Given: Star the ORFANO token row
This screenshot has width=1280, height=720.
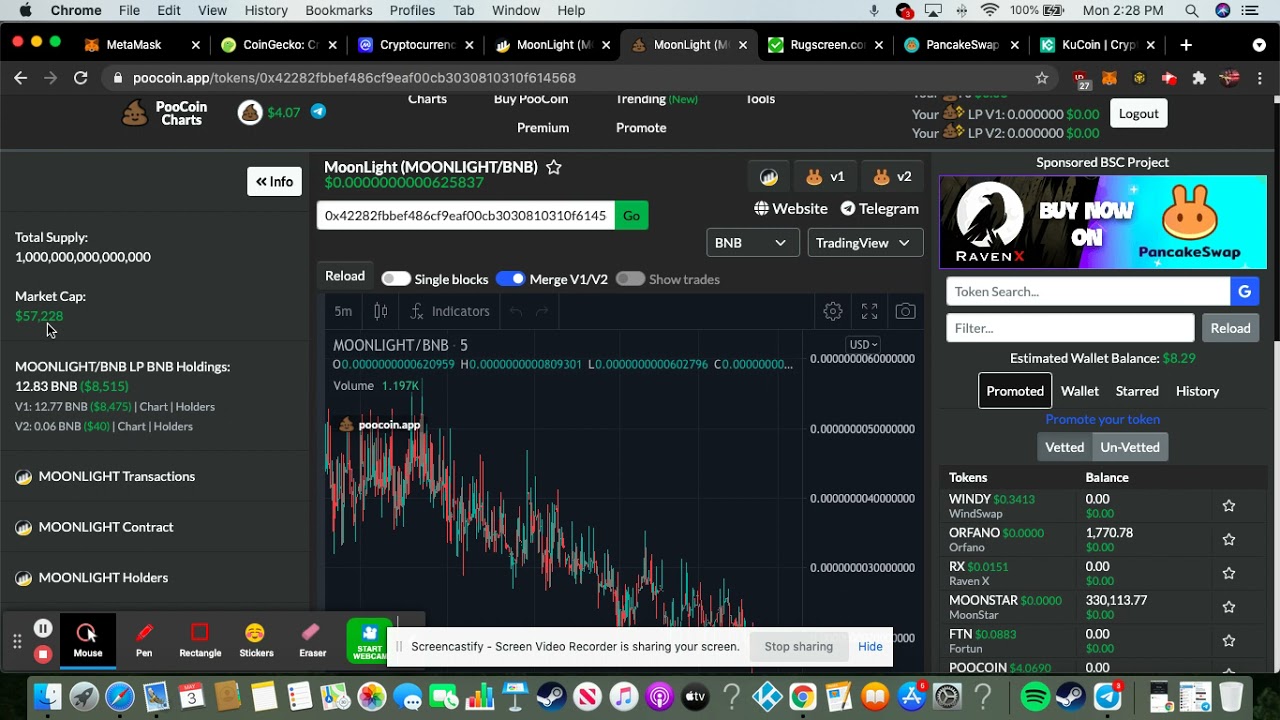Looking at the screenshot, I should click(x=1228, y=540).
